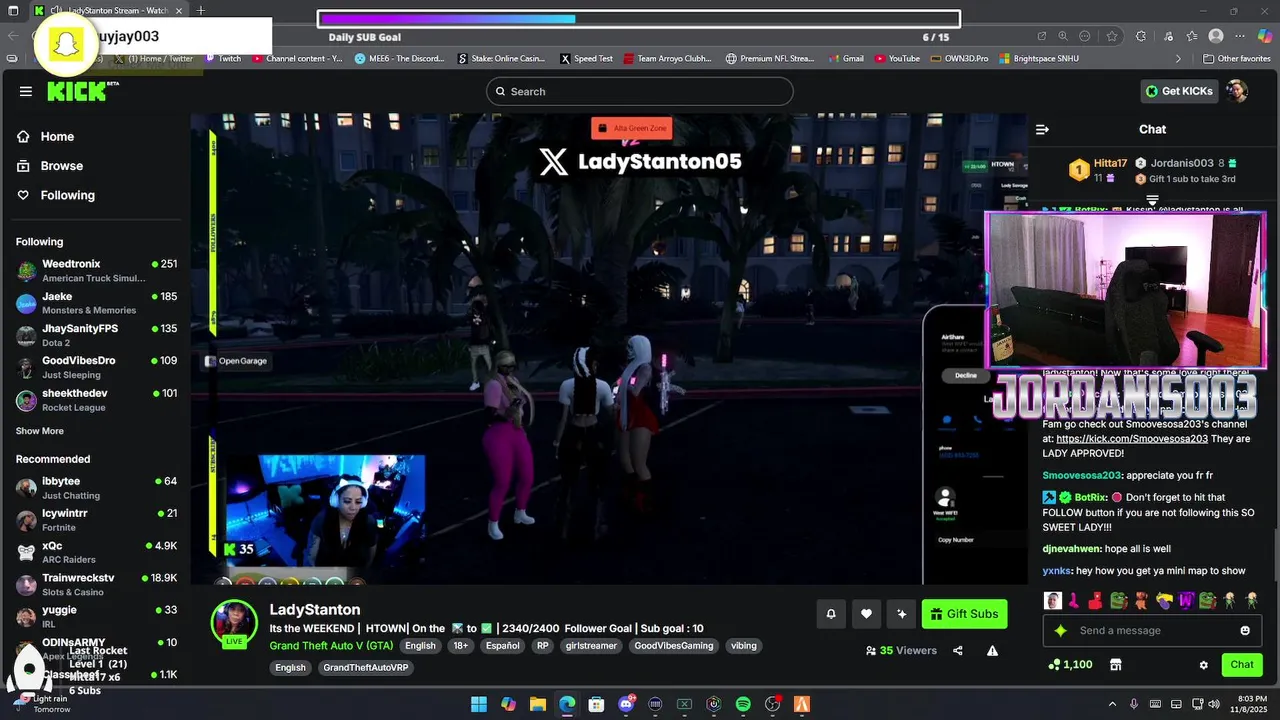
Task: Collapse the chat panel arrow icon
Action: pyautogui.click(x=1042, y=129)
